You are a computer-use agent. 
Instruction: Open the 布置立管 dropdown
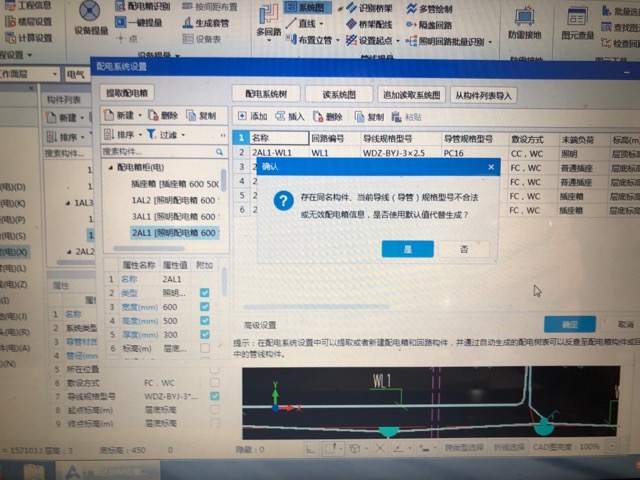(338, 40)
